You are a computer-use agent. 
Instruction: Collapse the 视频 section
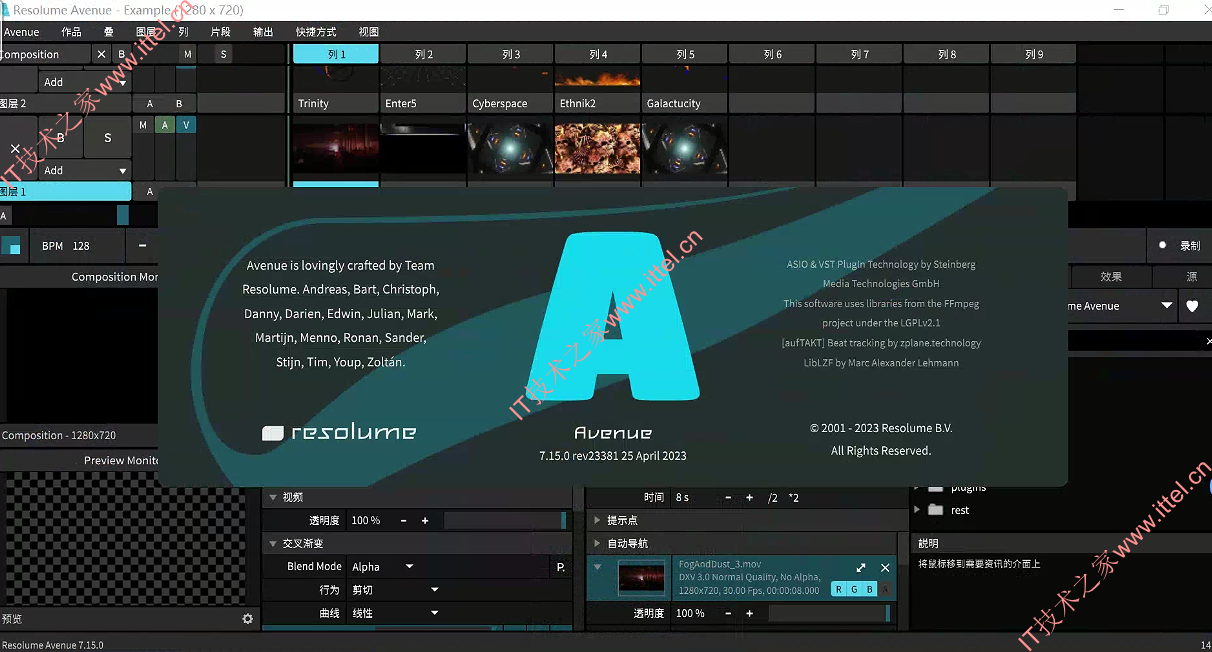(274, 497)
